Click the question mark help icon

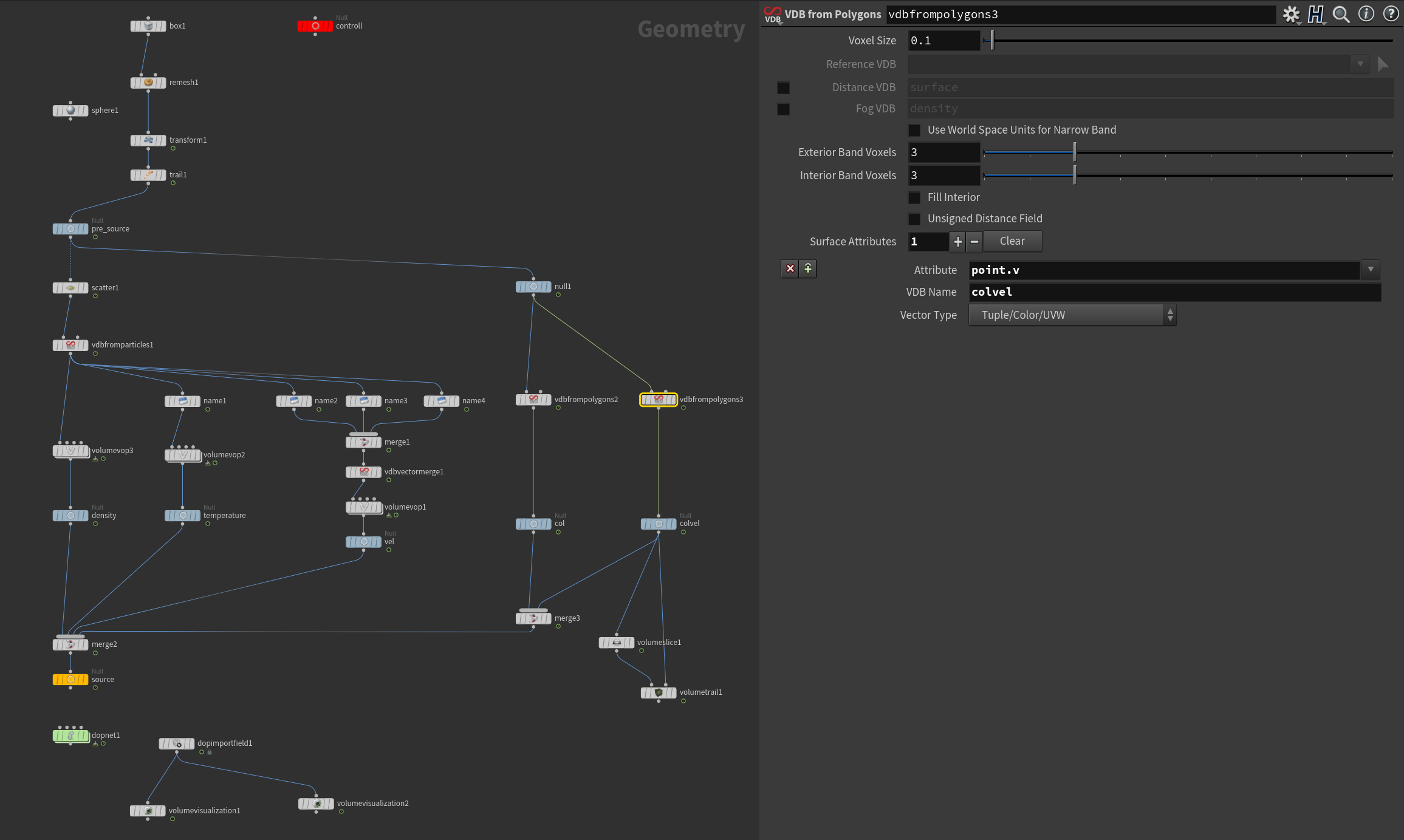(x=1391, y=14)
